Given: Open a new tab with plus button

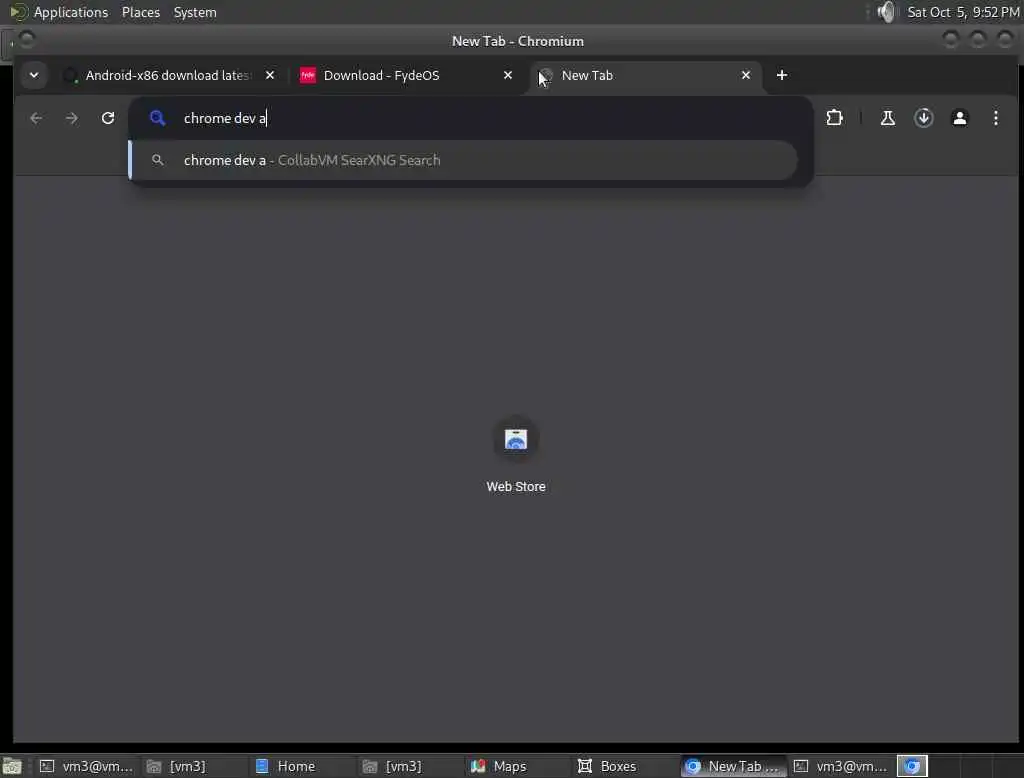Looking at the screenshot, I should pyautogui.click(x=782, y=75).
